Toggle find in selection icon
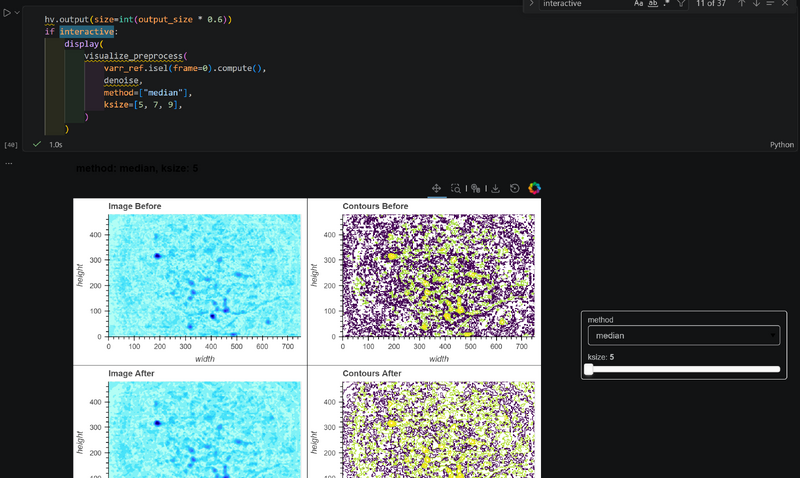The height and width of the screenshot is (478, 800). (770, 4)
